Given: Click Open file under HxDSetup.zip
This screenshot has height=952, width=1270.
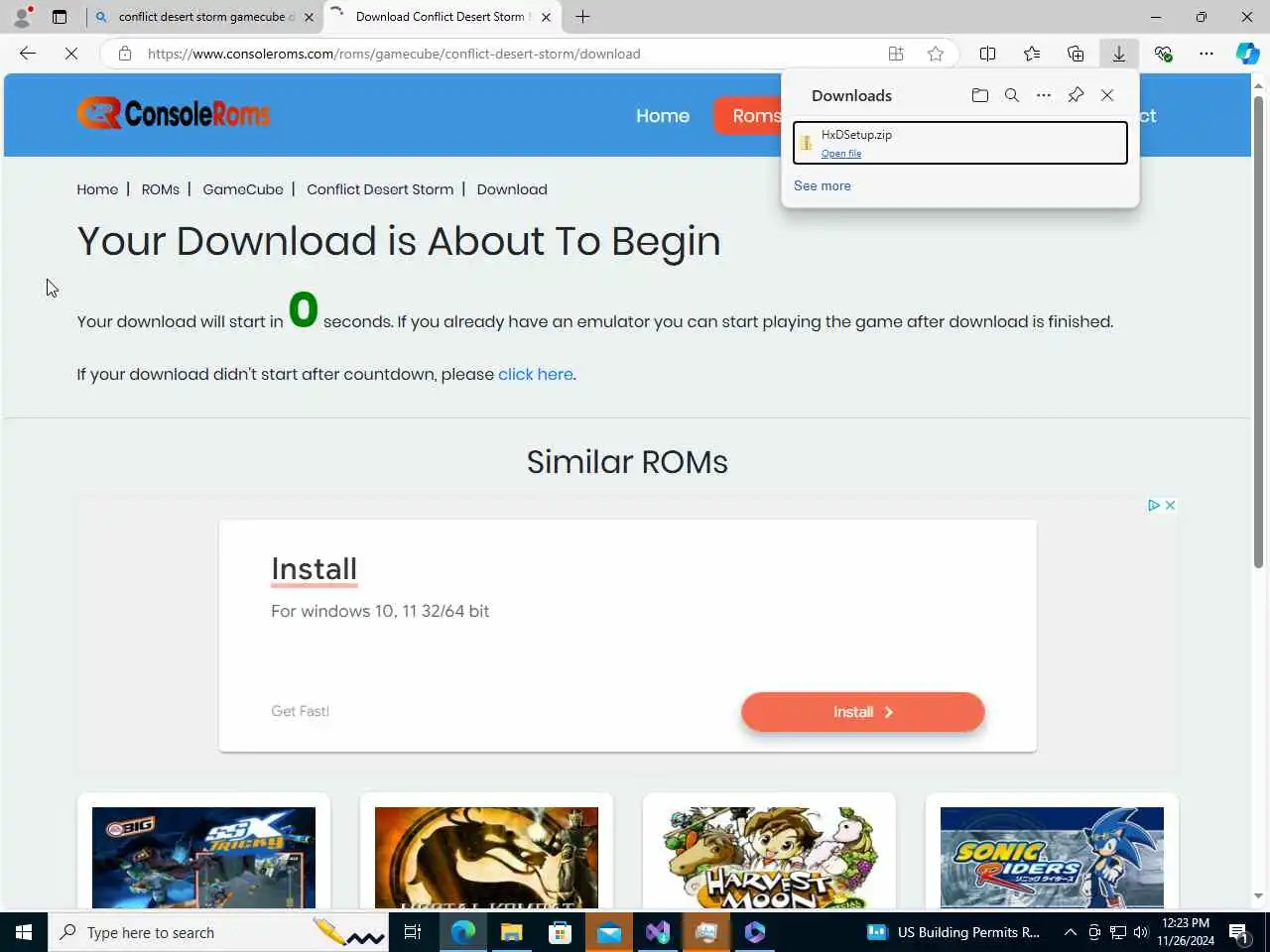Looking at the screenshot, I should tap(841, 154).
